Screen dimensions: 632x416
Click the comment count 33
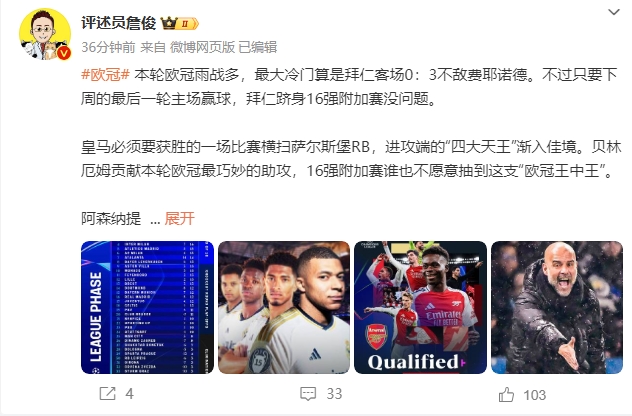tap(334, 394)
